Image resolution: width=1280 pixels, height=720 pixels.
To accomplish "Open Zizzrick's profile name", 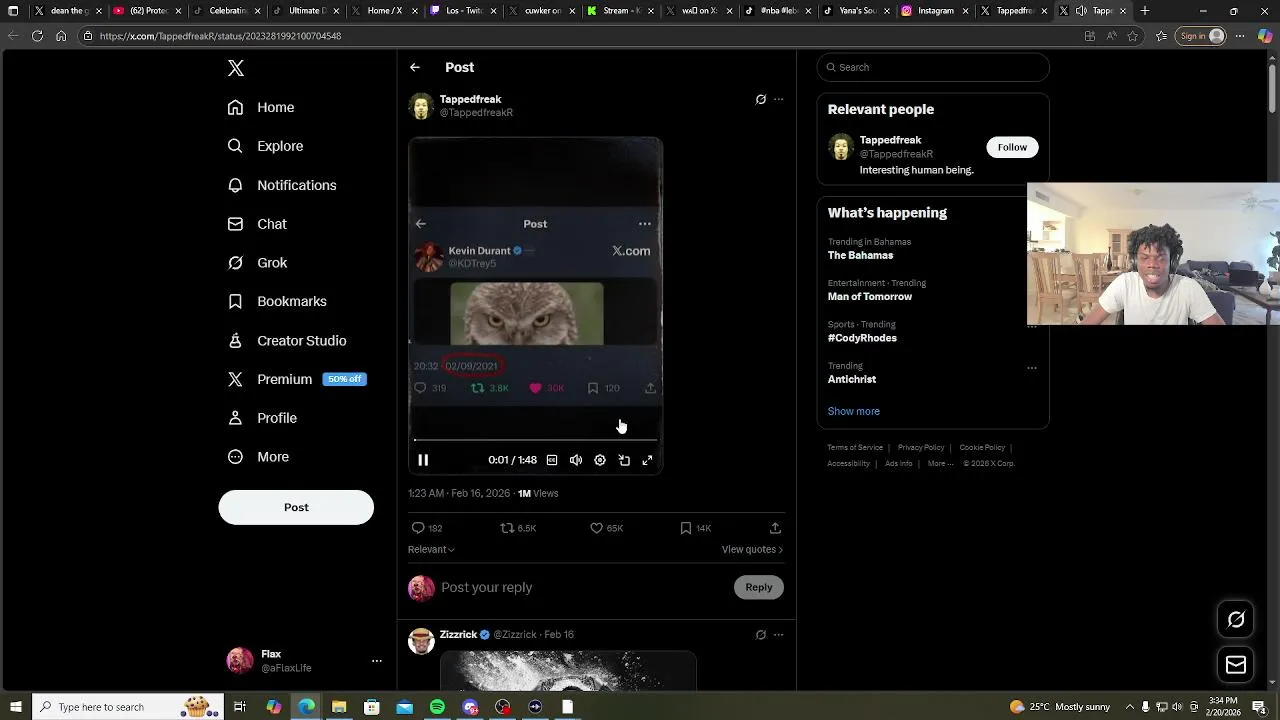I will pos(458,634).
